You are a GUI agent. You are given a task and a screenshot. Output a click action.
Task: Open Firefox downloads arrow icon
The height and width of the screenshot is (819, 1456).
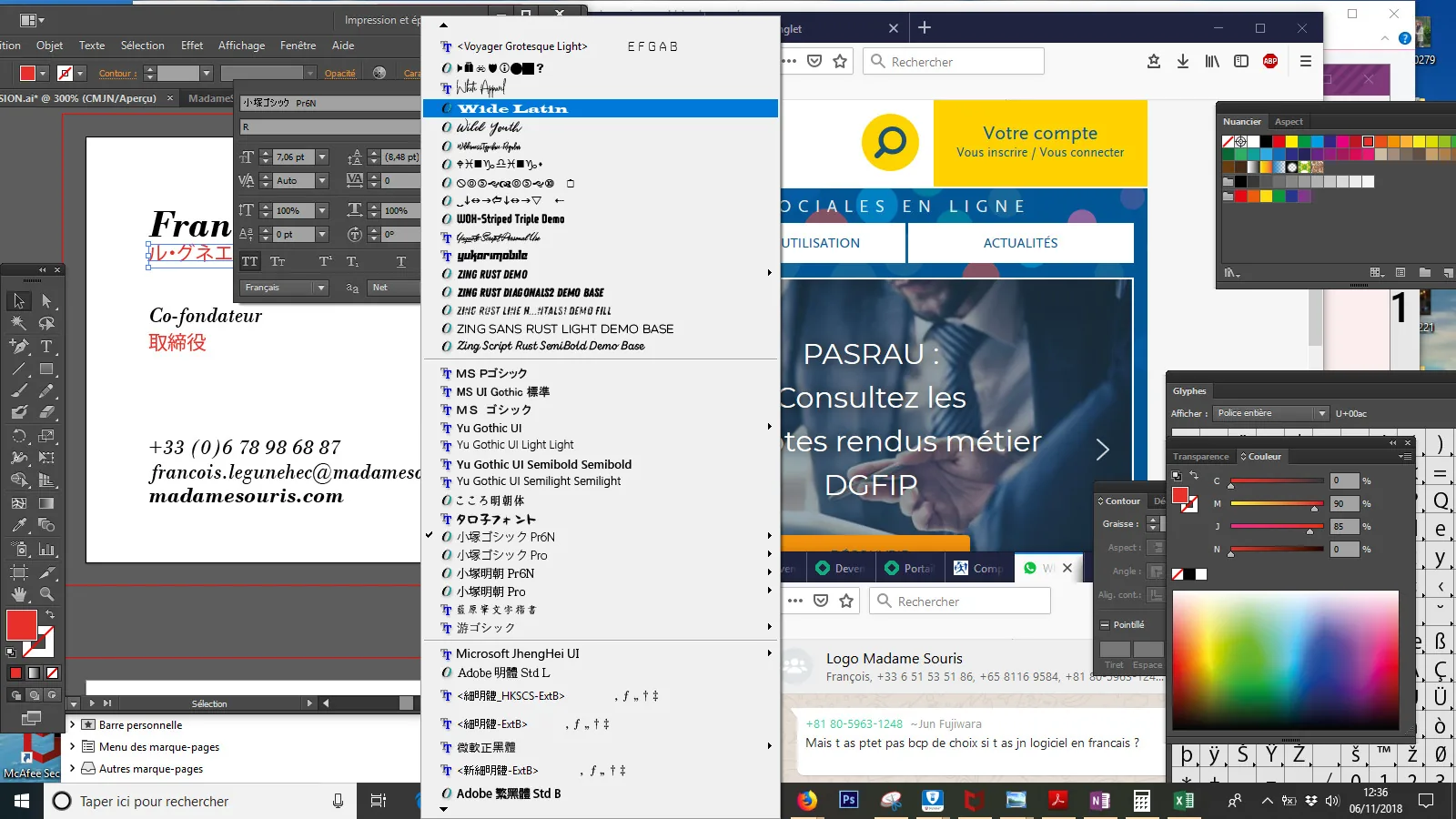[x=1182, y=61]
